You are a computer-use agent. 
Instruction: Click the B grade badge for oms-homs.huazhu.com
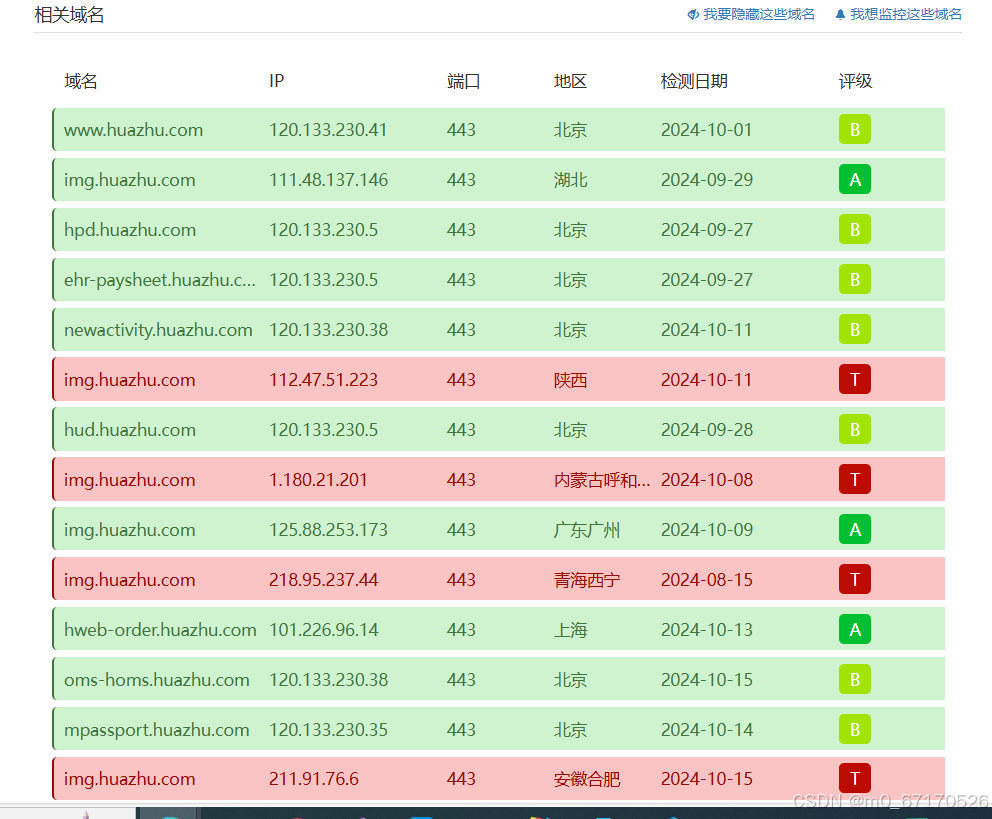click(x=855, y=679)
